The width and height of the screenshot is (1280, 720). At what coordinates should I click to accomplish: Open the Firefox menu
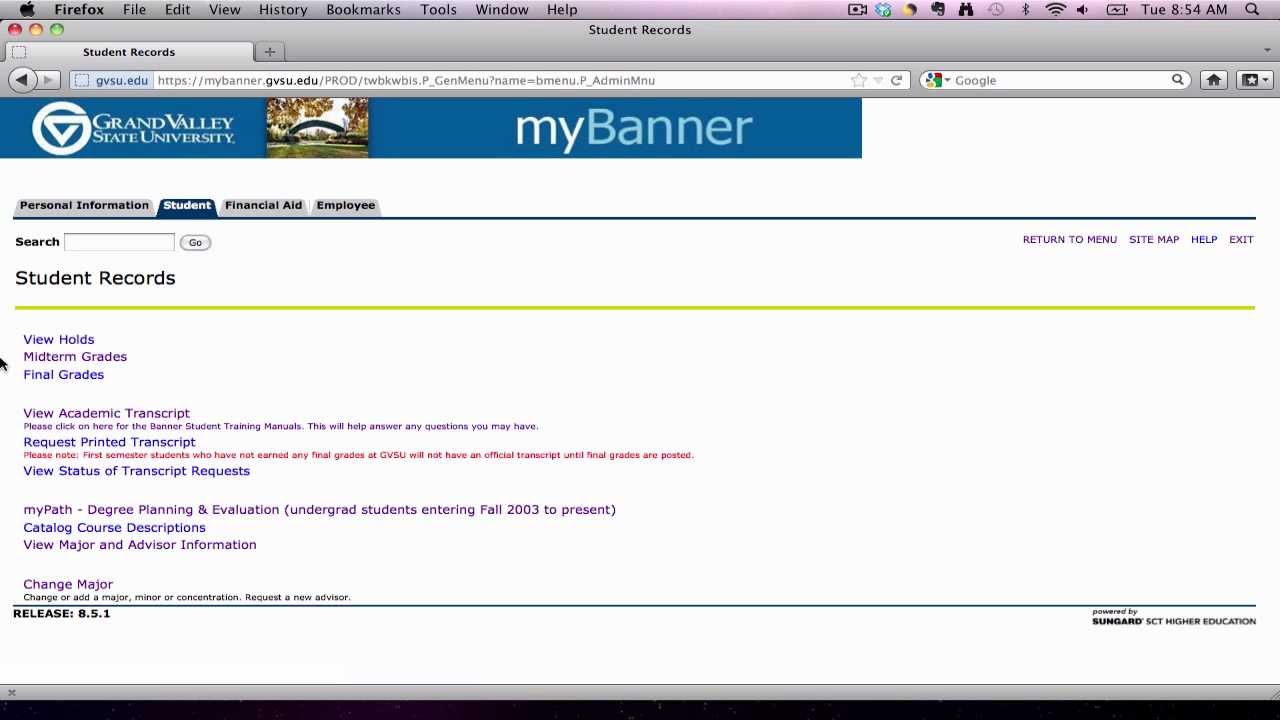click(x=79, y=9)
